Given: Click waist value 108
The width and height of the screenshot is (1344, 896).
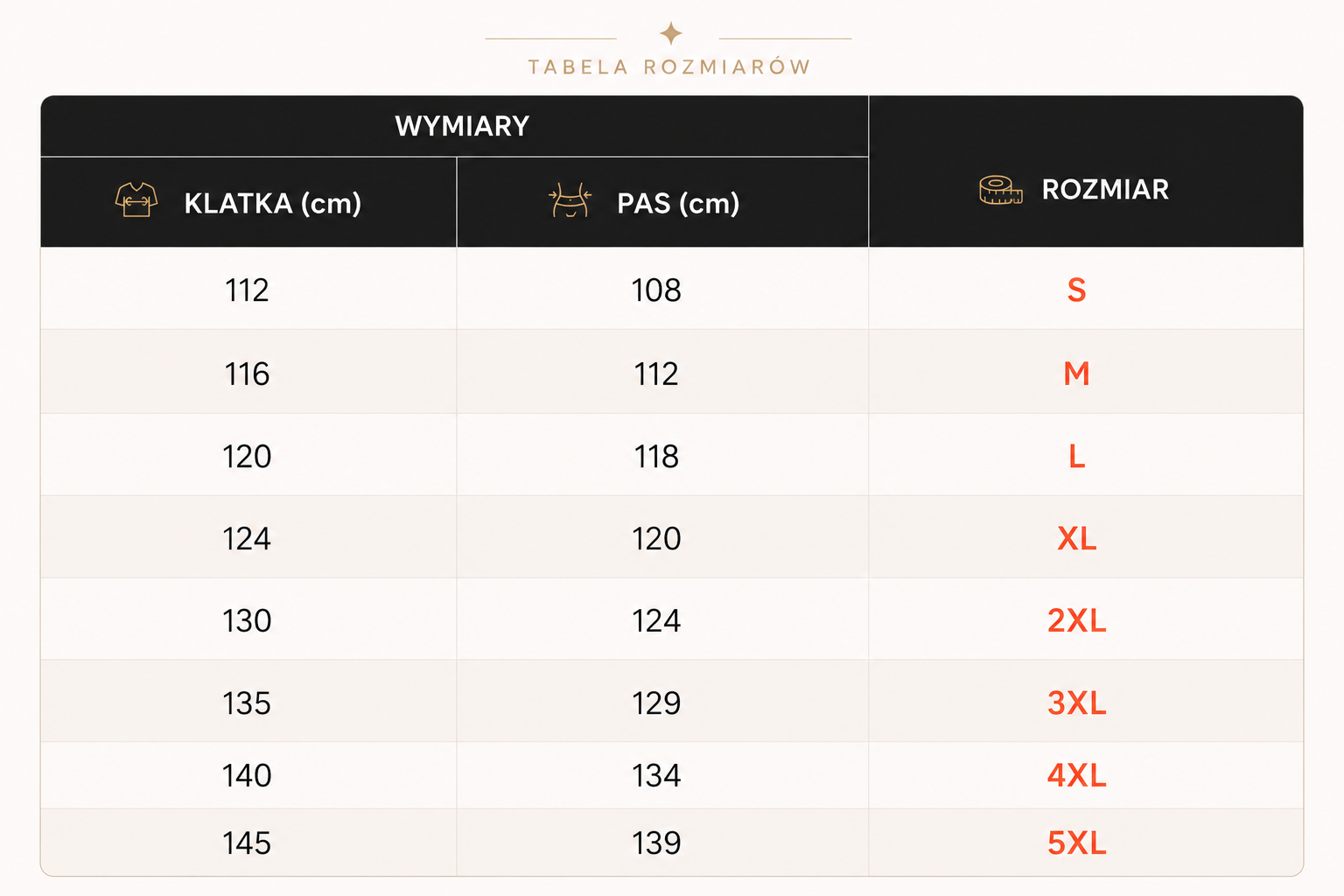Looking at the screenshot, I should 656,290.
